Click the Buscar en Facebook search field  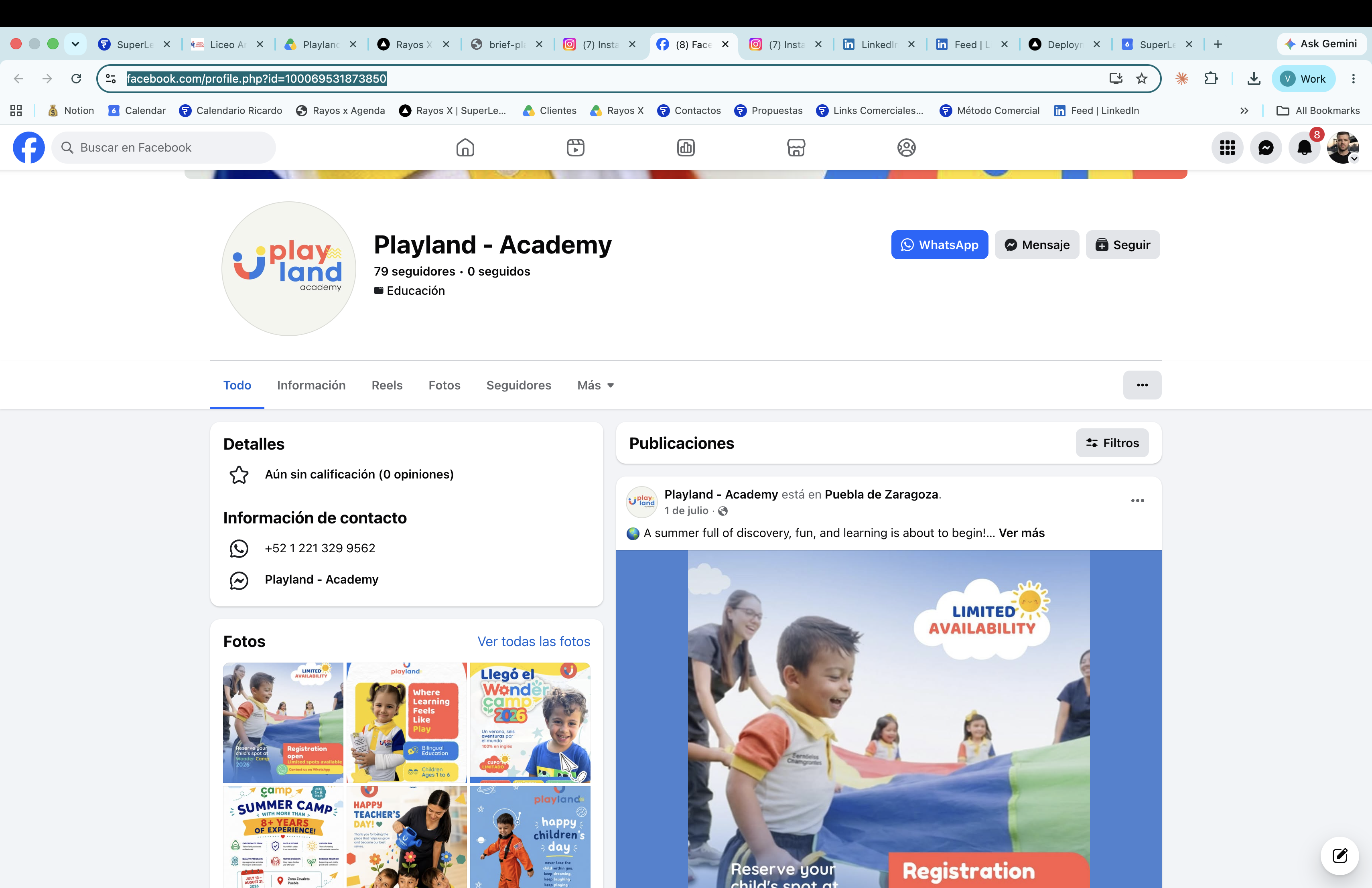(164, 148)
